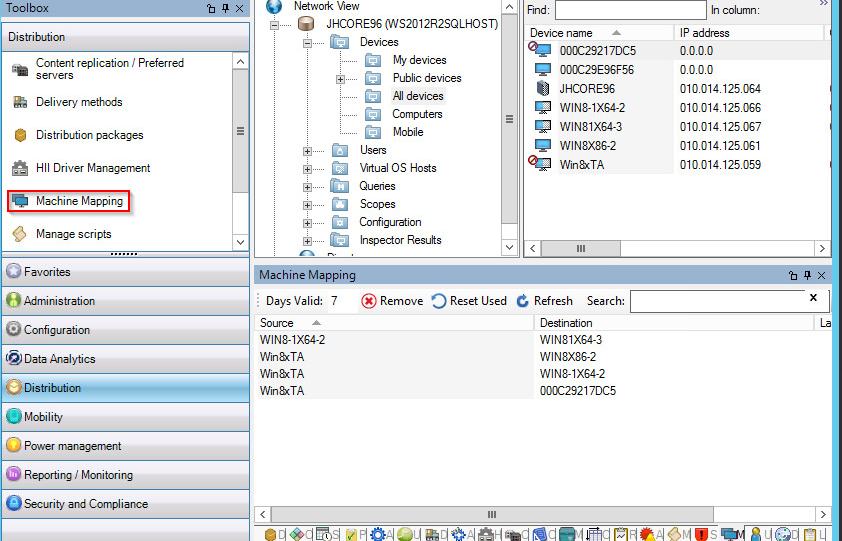Open Machine Mapping tool in Toolbox
Image resolution: width=842 pixels, height=541 pixels.
78,201
